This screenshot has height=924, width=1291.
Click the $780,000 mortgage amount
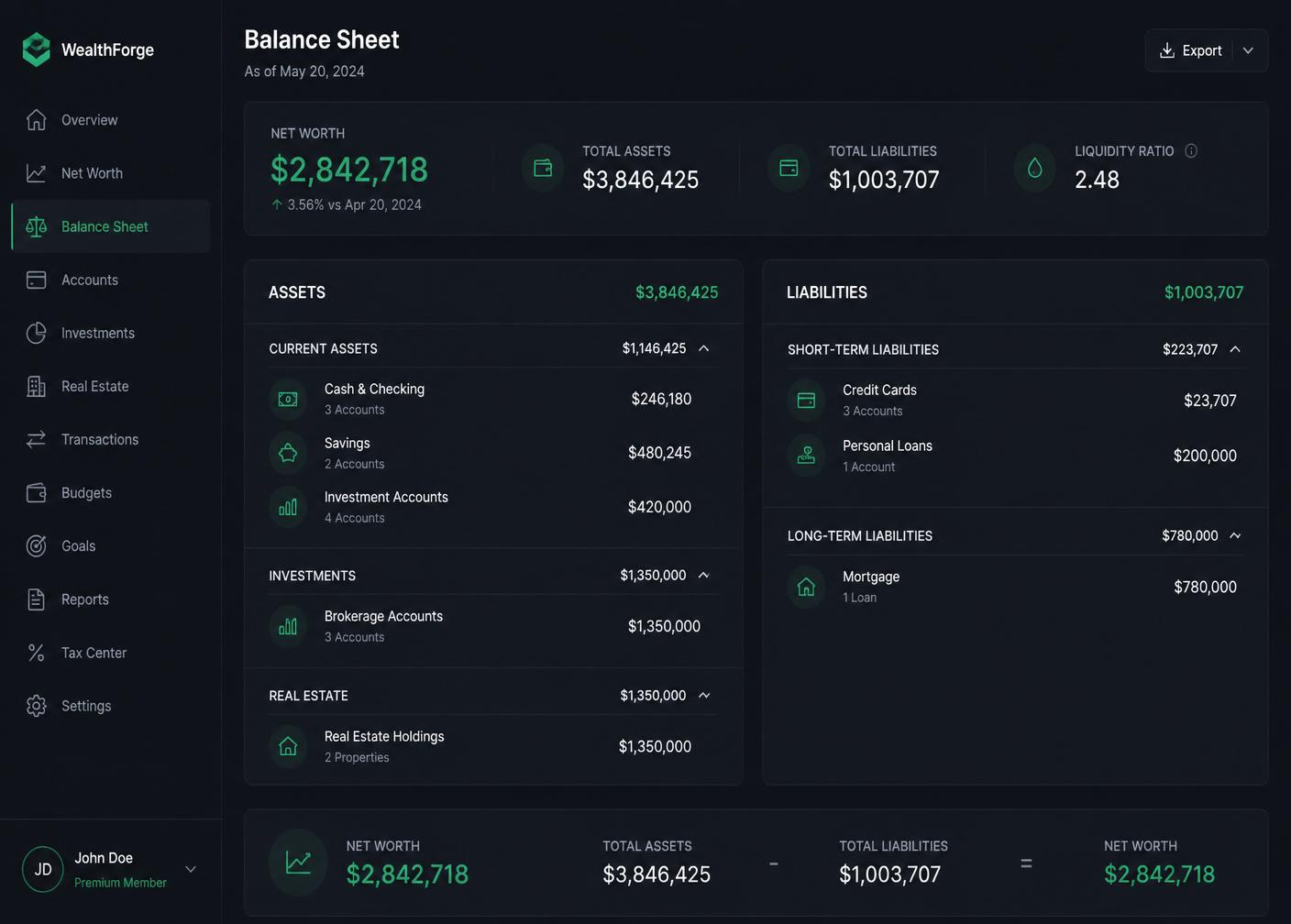point(1205,587)
